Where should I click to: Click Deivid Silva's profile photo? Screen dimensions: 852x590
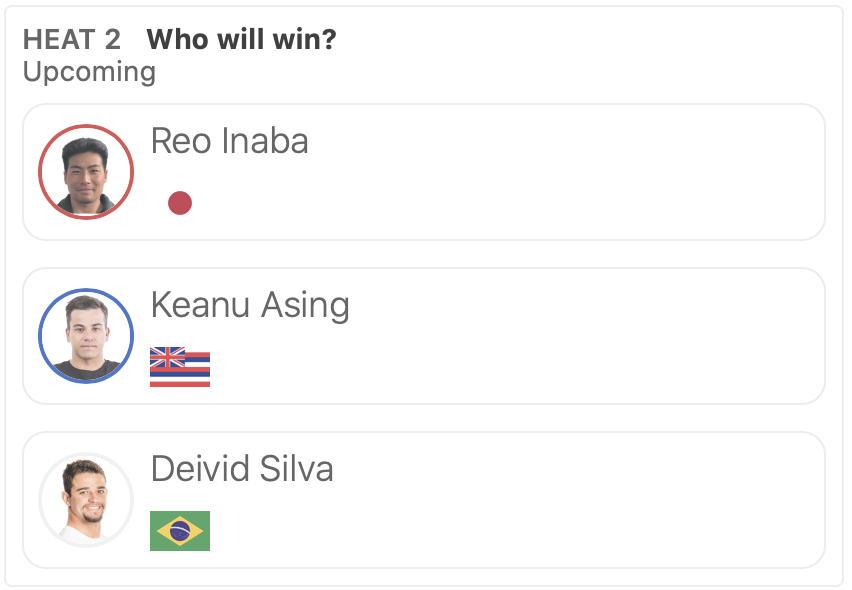pos(86,500)
